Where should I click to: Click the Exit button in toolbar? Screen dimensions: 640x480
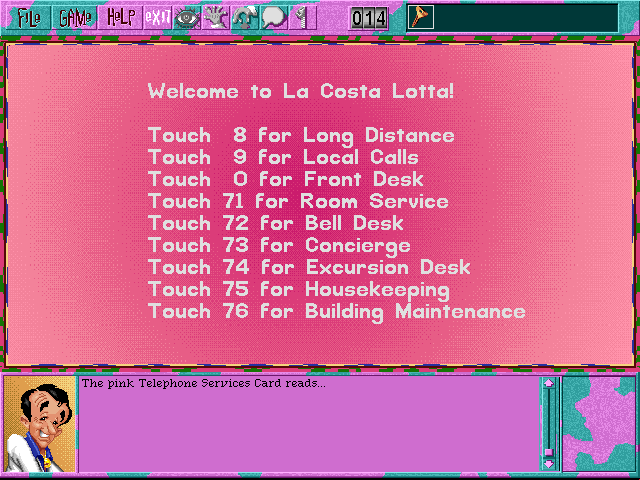(x=158, y=18)
